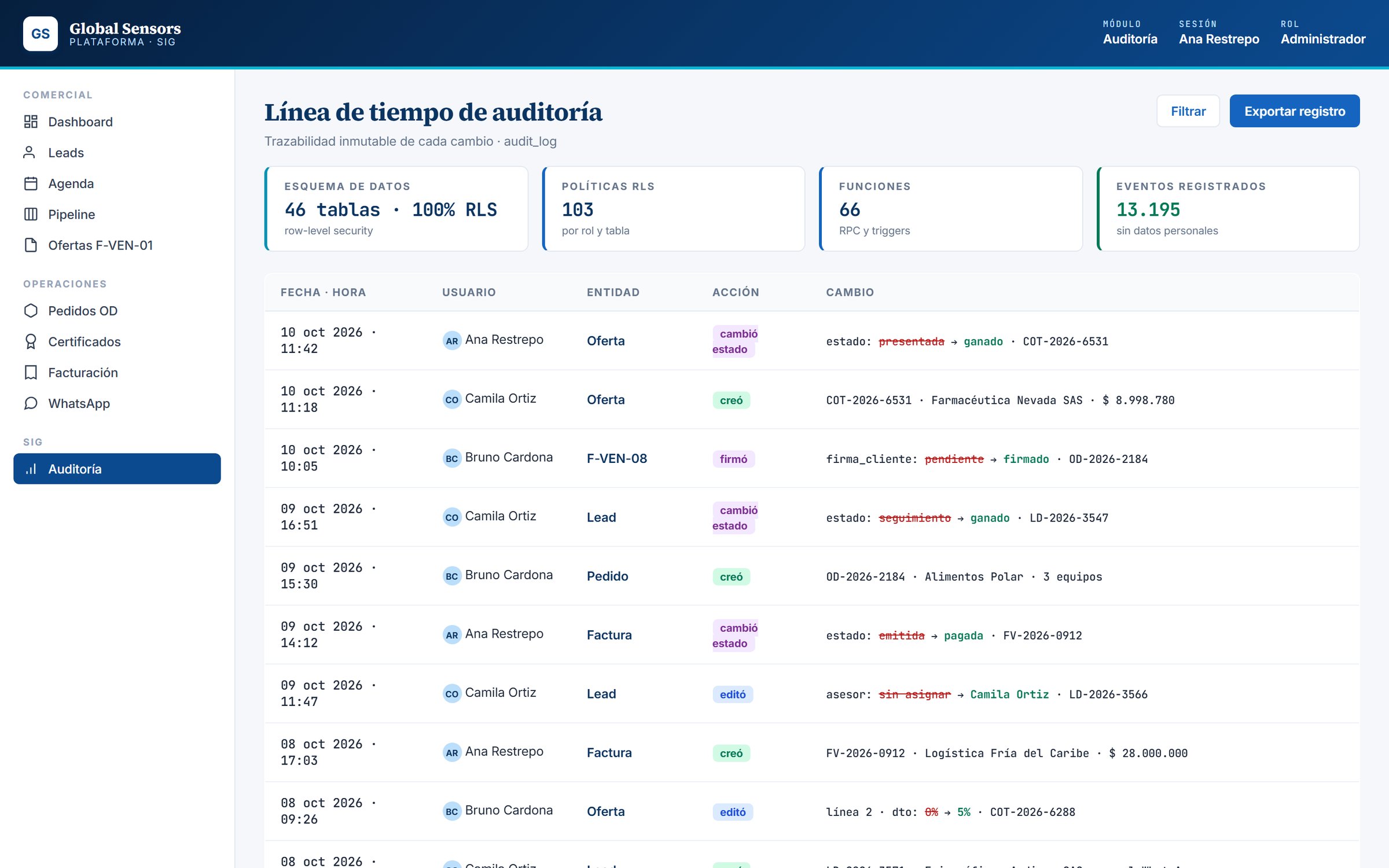Viewport: 1389px width, 868px height.
Task: Open Oferta entity in the 11:42 row
Action: [606, 341]
